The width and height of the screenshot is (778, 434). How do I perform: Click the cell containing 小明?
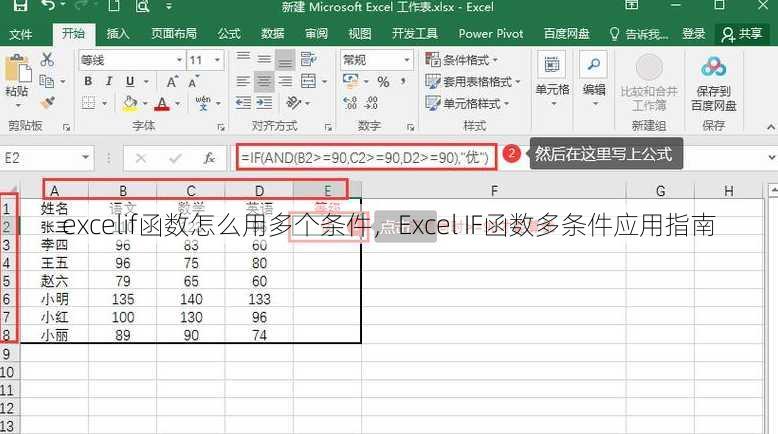click(x=55, y=299)
